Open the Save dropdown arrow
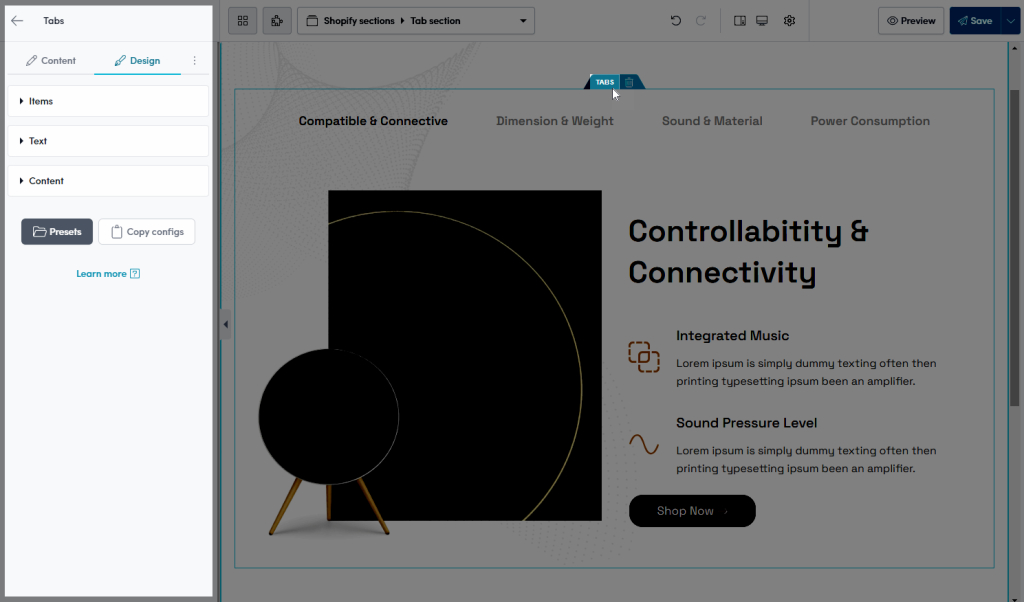This screenshot has width=1024, height=602. pos(1010,21)
